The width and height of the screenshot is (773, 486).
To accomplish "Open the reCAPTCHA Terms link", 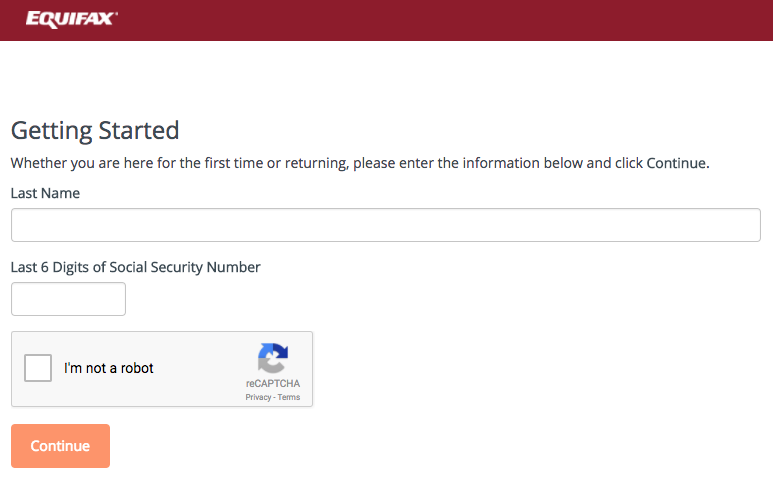I will click(x=289, y=397).
